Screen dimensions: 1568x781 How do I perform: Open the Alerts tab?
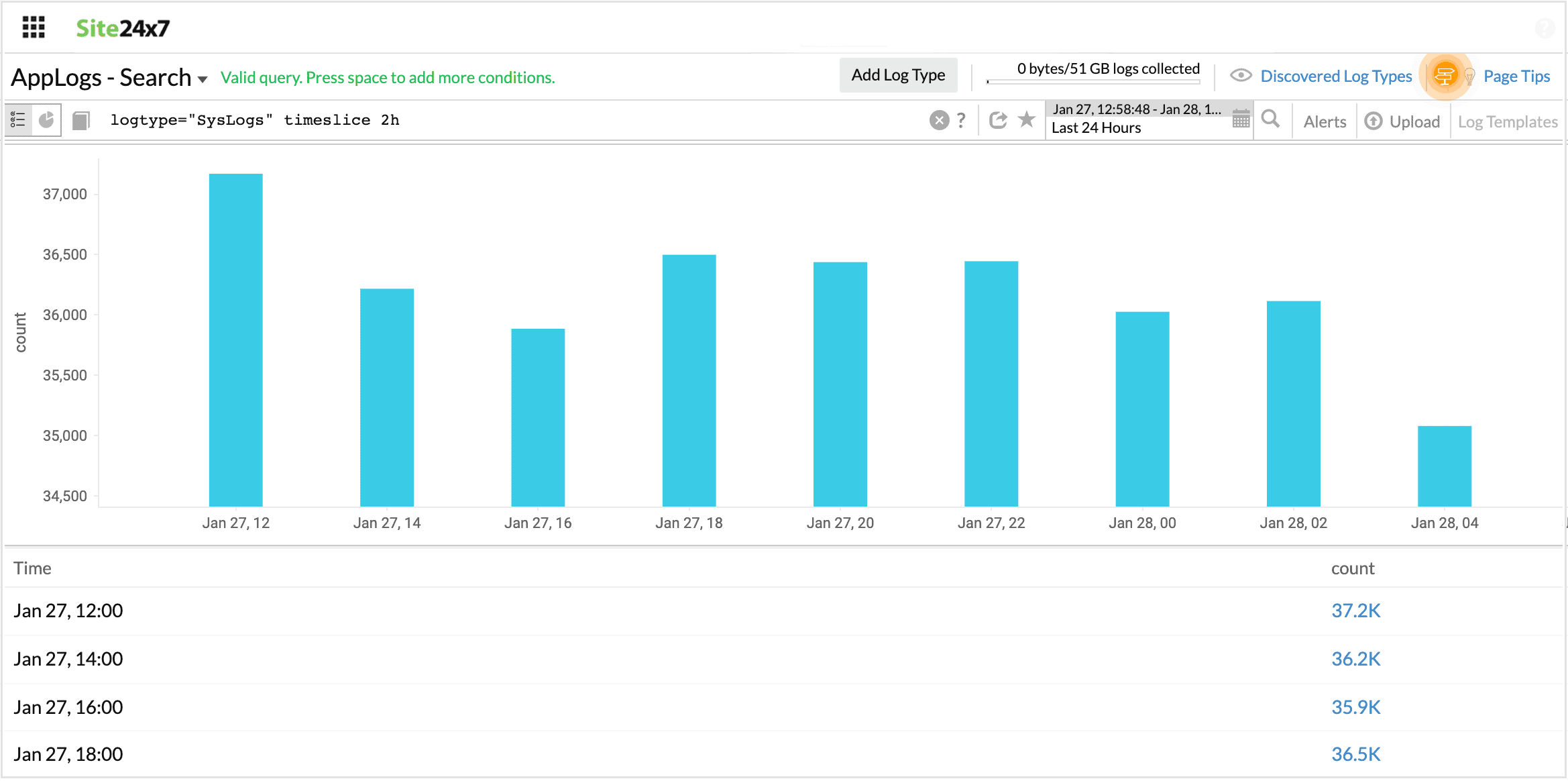1325,121
